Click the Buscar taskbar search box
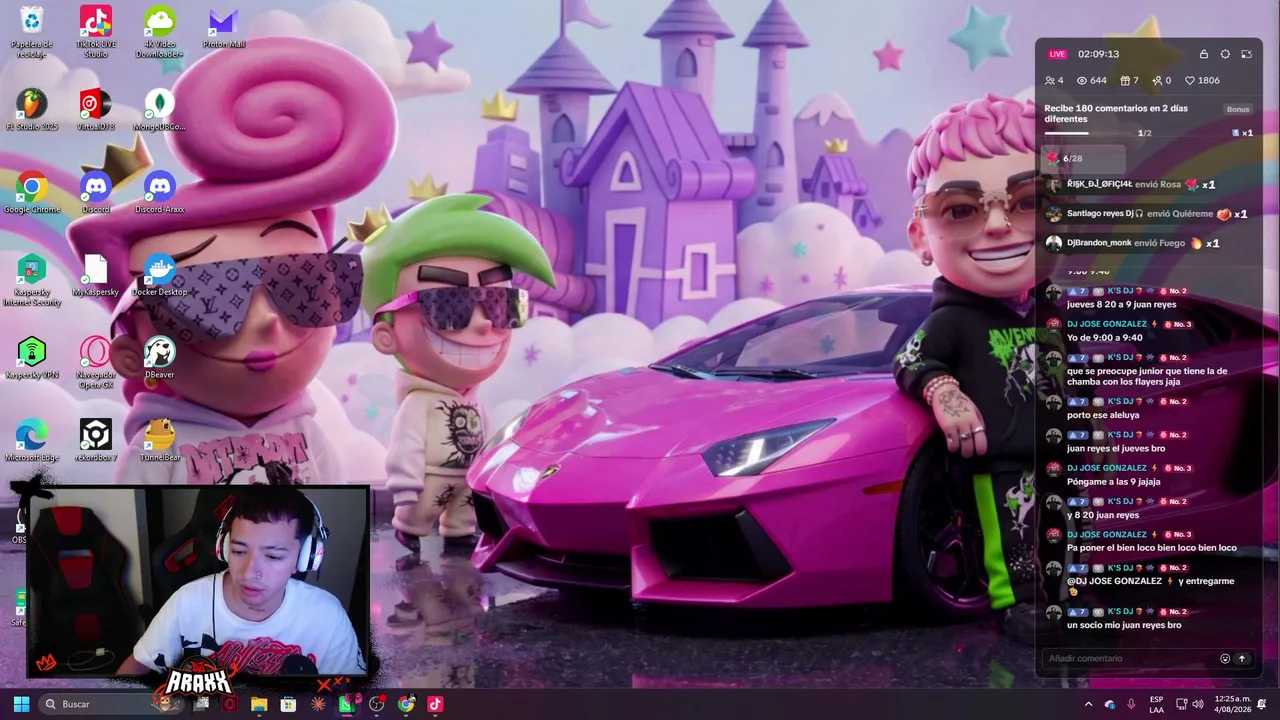Screen dimensions: 1280x720 (111, 704)
